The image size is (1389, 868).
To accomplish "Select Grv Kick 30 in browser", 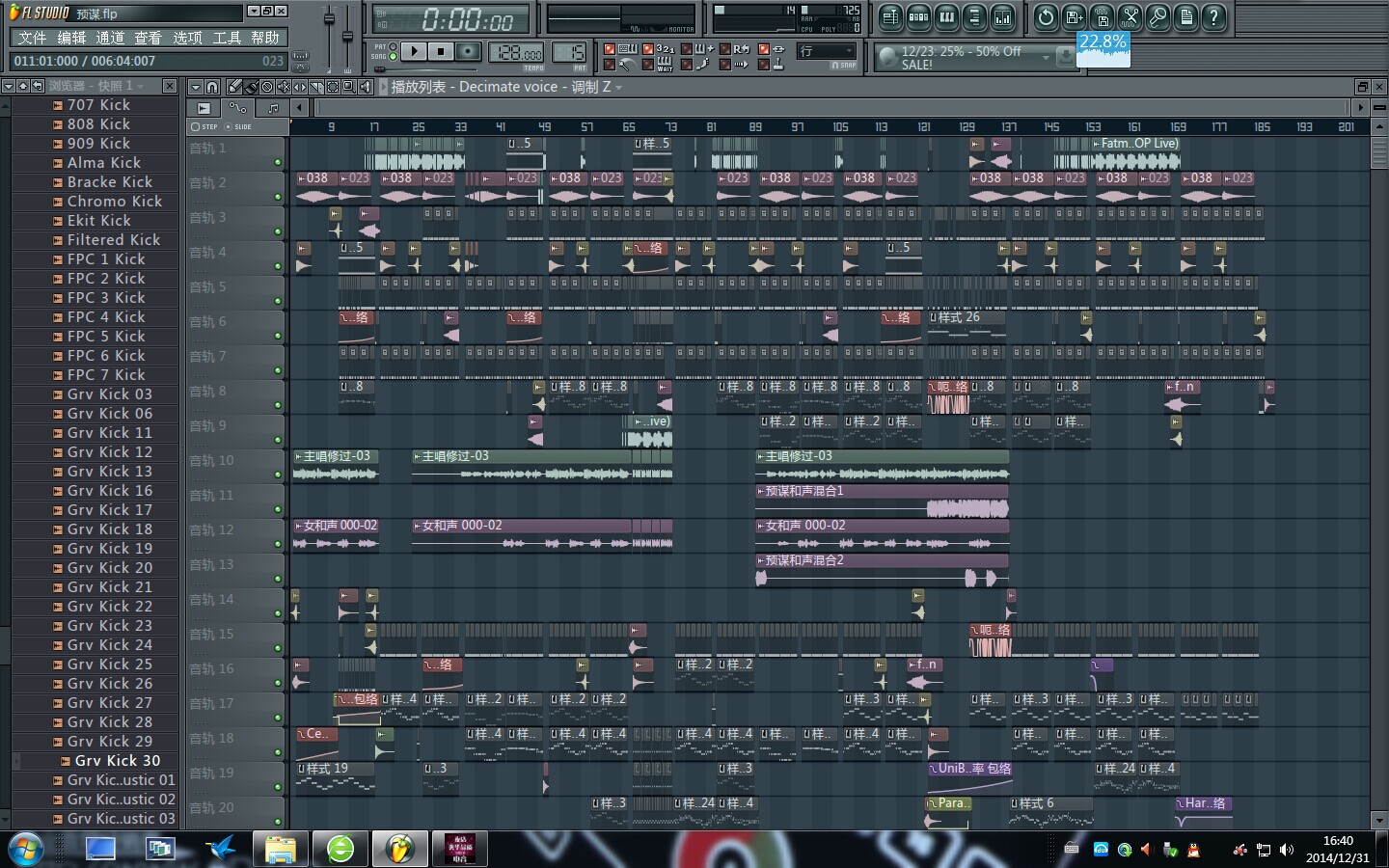I will [x=117, y=761].
